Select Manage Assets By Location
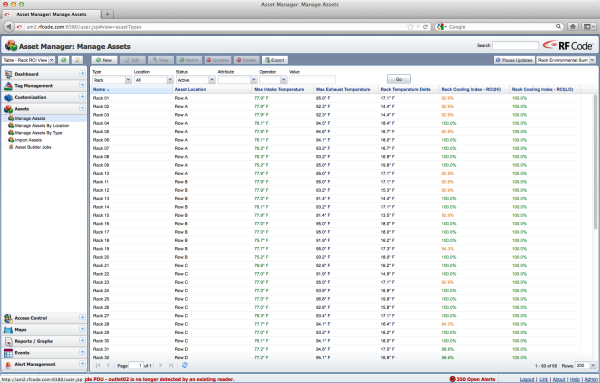This screenshot has height=383, width=600. click(x=42, y=125)
